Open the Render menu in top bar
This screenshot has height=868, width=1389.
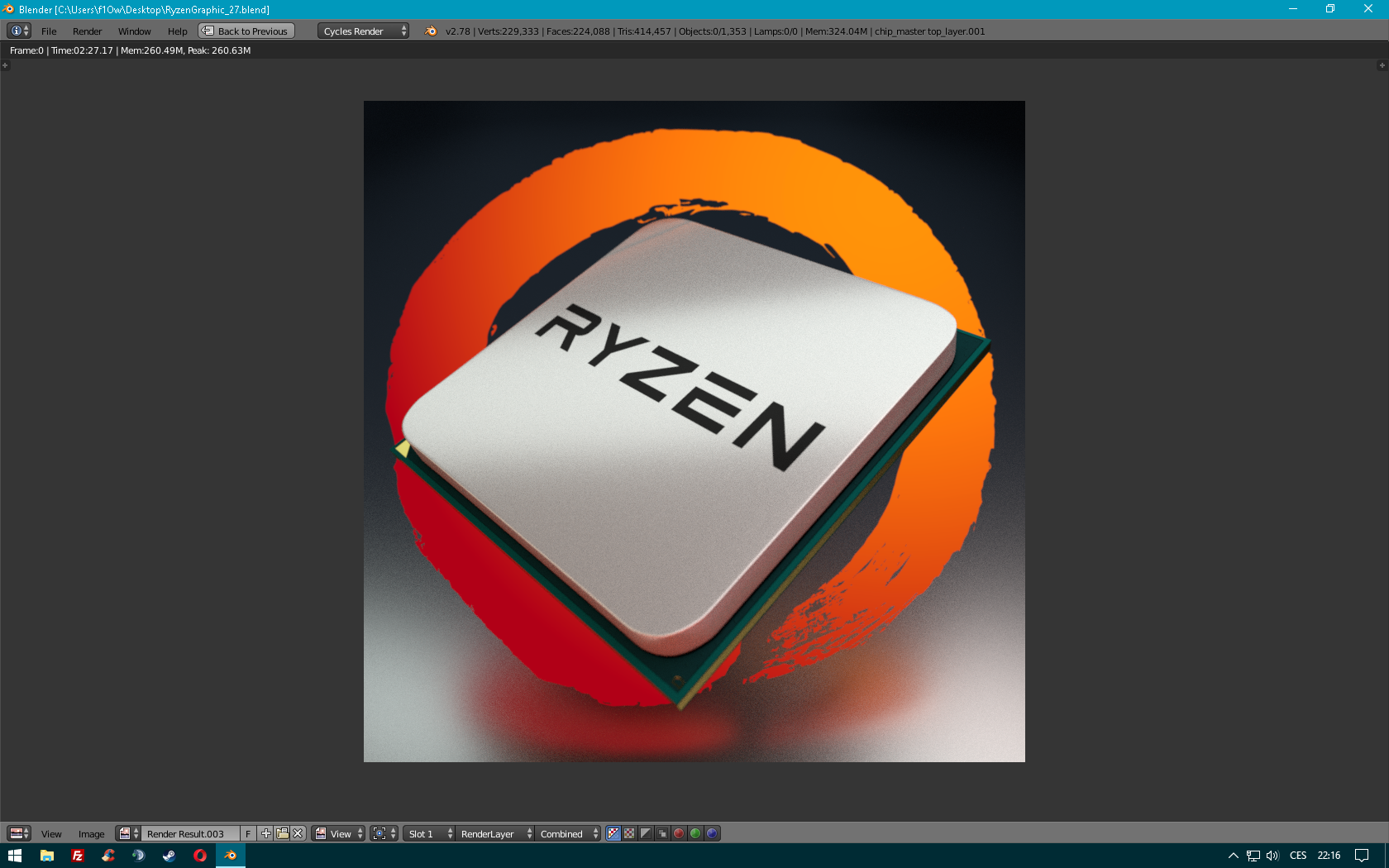tap(87, 31)
